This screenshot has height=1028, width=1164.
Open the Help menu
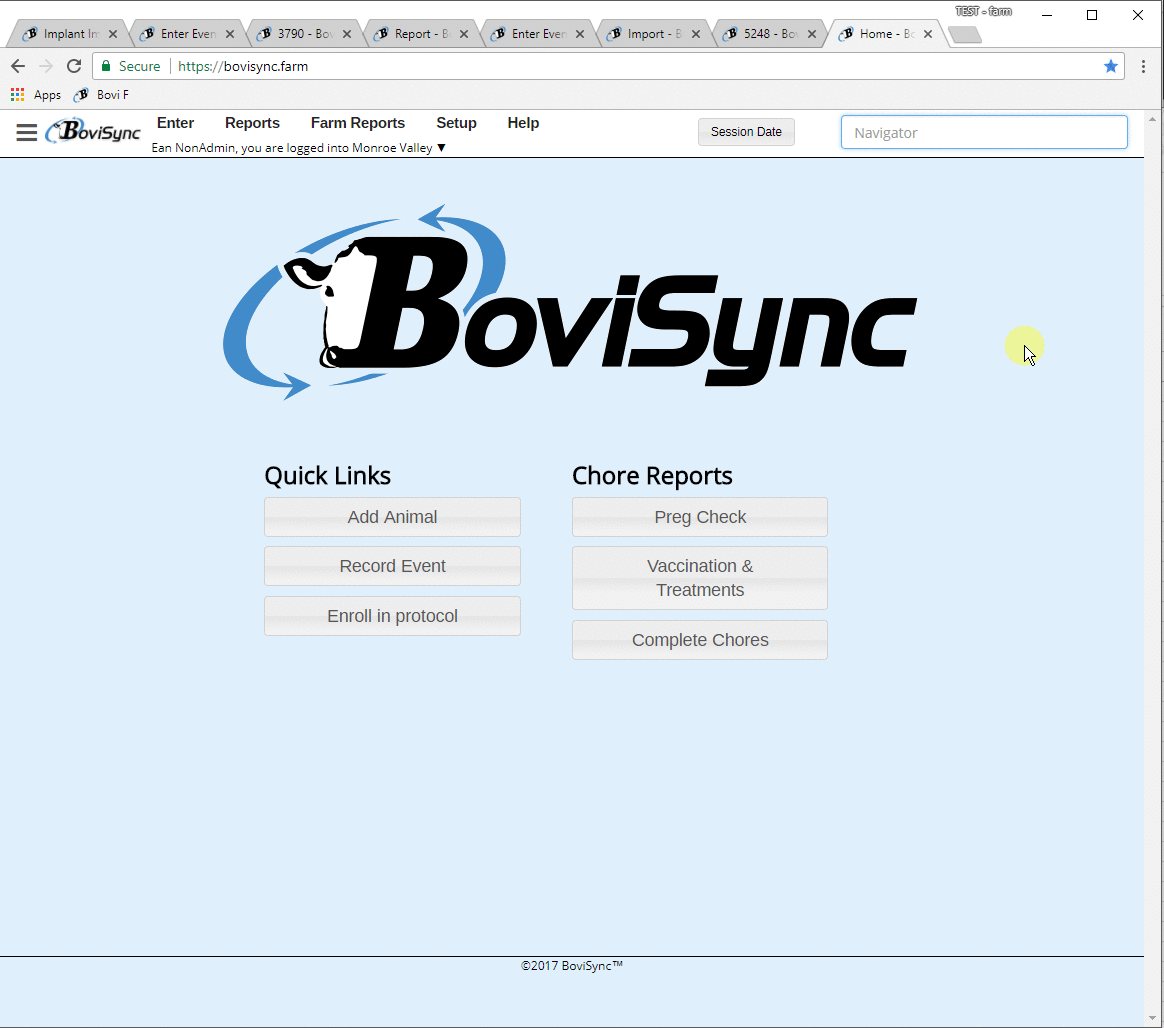click(523, 123)
